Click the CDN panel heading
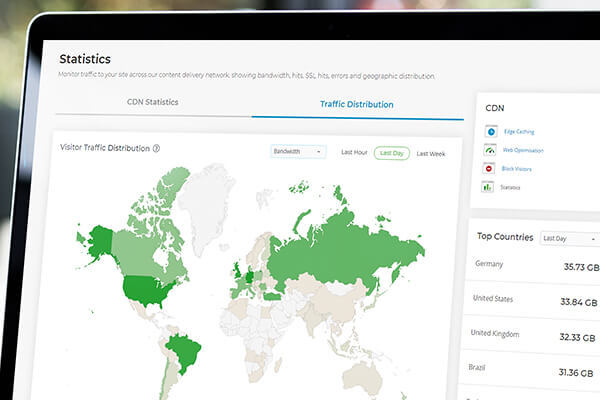The height and width of the screenshot is (400, 600). 494,108
